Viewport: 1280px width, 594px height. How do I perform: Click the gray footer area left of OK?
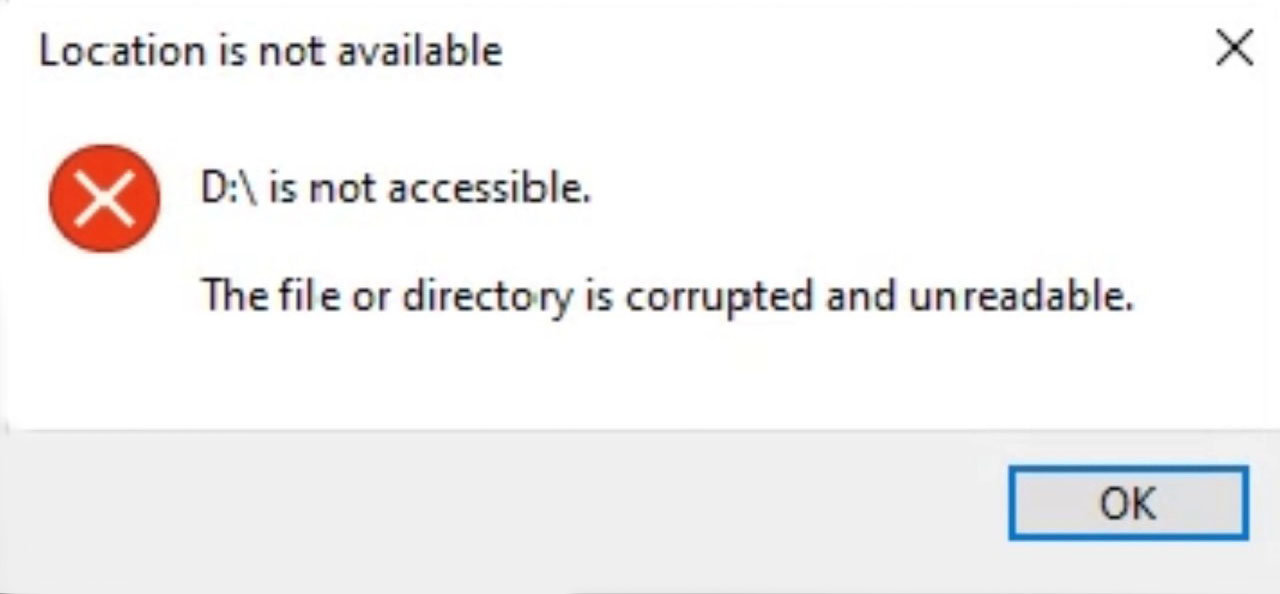(500, 510)
